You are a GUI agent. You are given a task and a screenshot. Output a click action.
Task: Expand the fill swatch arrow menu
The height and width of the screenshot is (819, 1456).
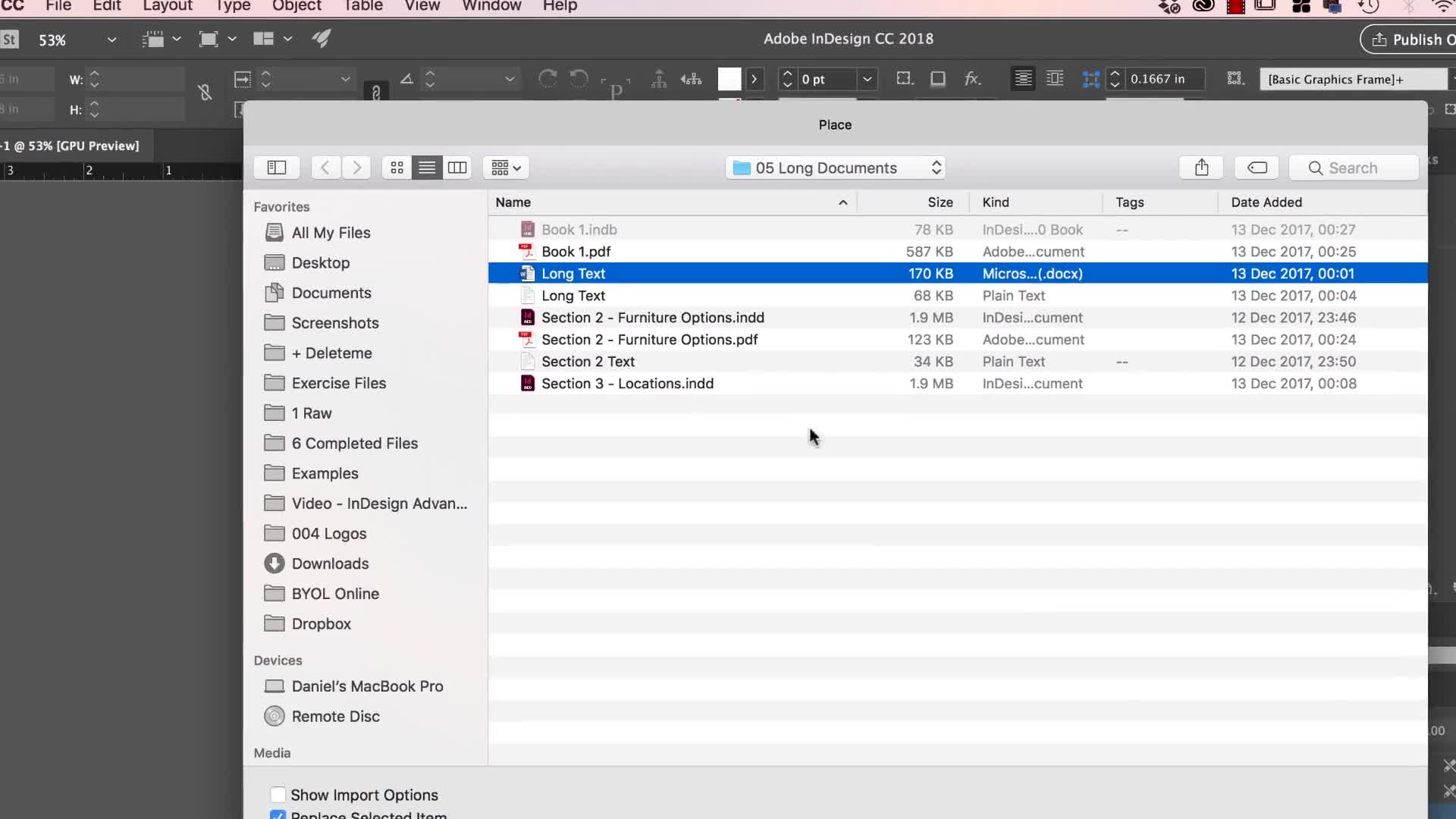pyautogui.click(x=754, y=79)
